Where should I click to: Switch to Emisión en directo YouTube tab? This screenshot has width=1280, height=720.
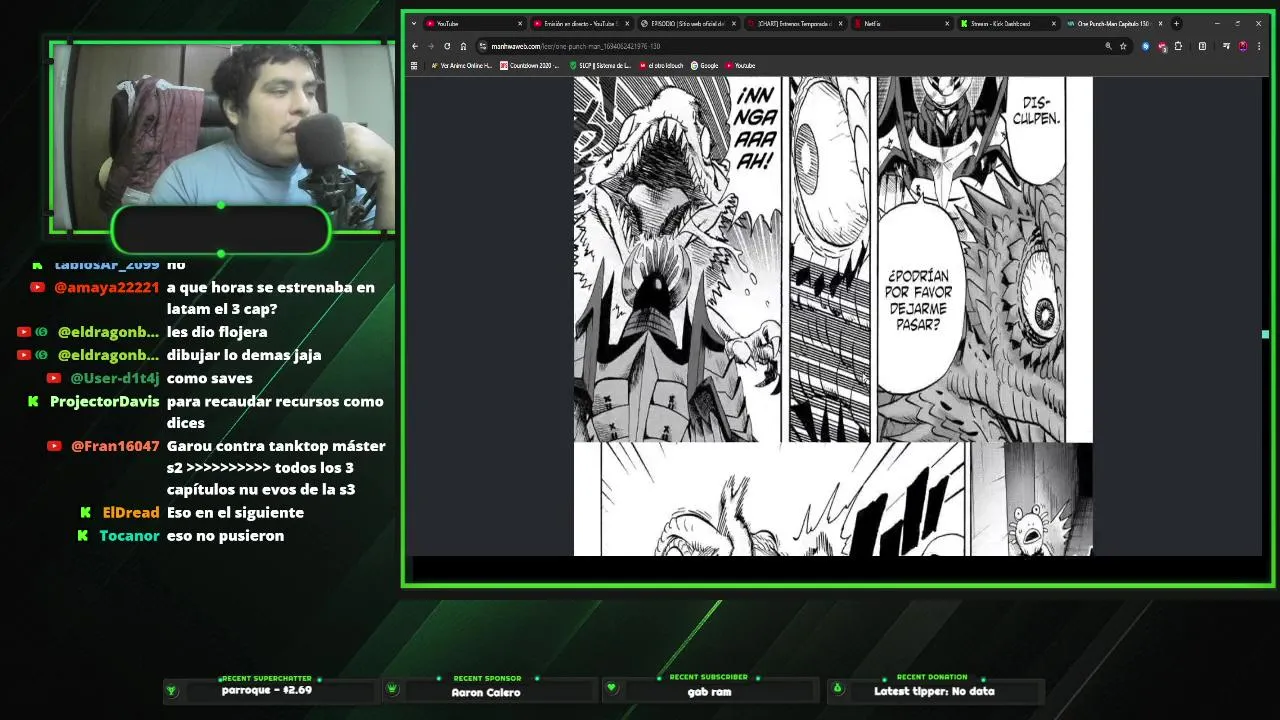[x=581, y=23]
